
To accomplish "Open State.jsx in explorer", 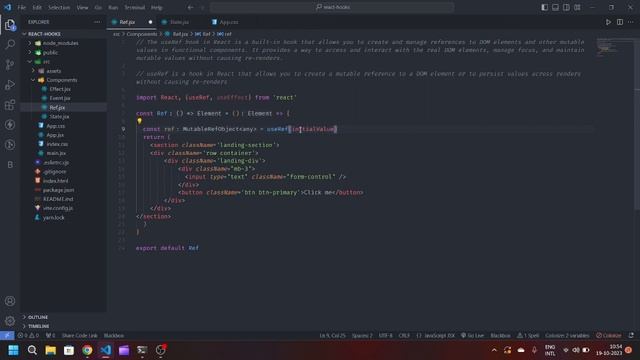I will pyautogui.click(x=59, y=117).
